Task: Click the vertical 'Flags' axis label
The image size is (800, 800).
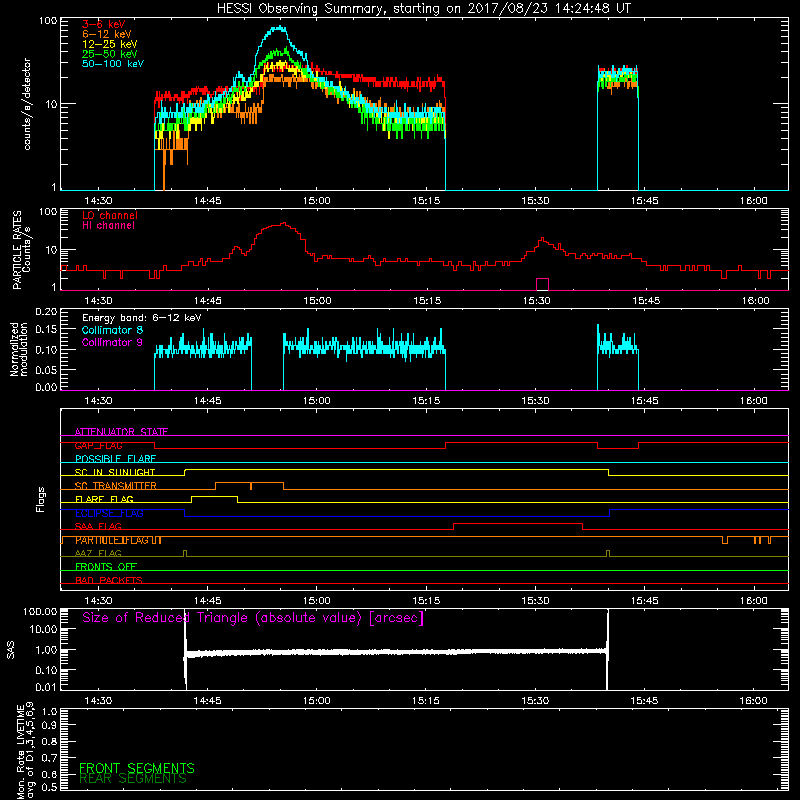Action: [x=40, y=499]
